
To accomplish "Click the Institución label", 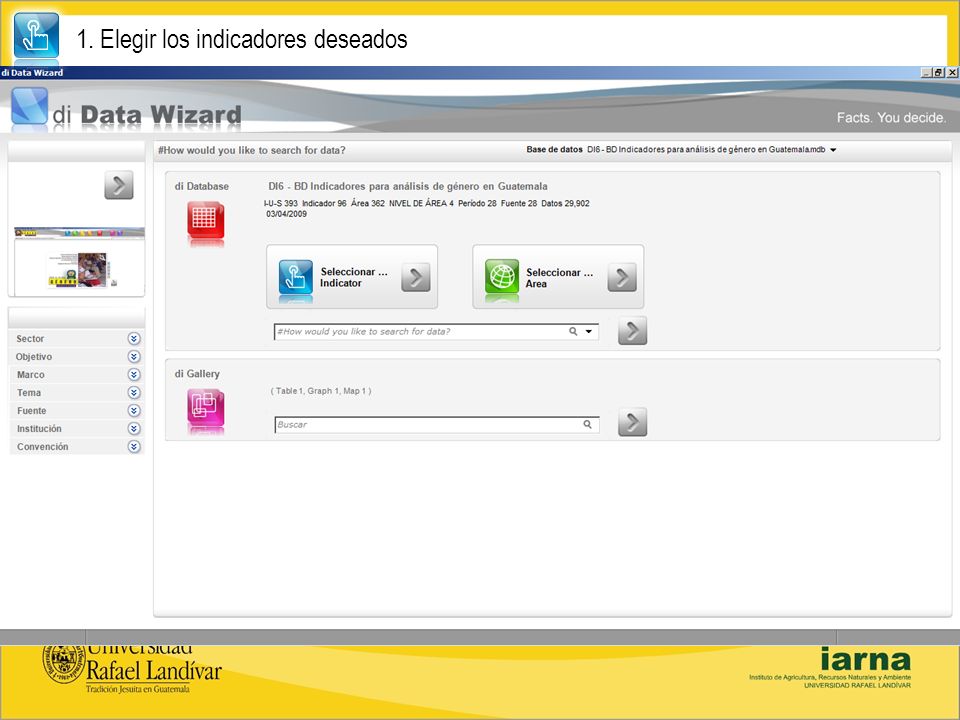I will 39,429.
